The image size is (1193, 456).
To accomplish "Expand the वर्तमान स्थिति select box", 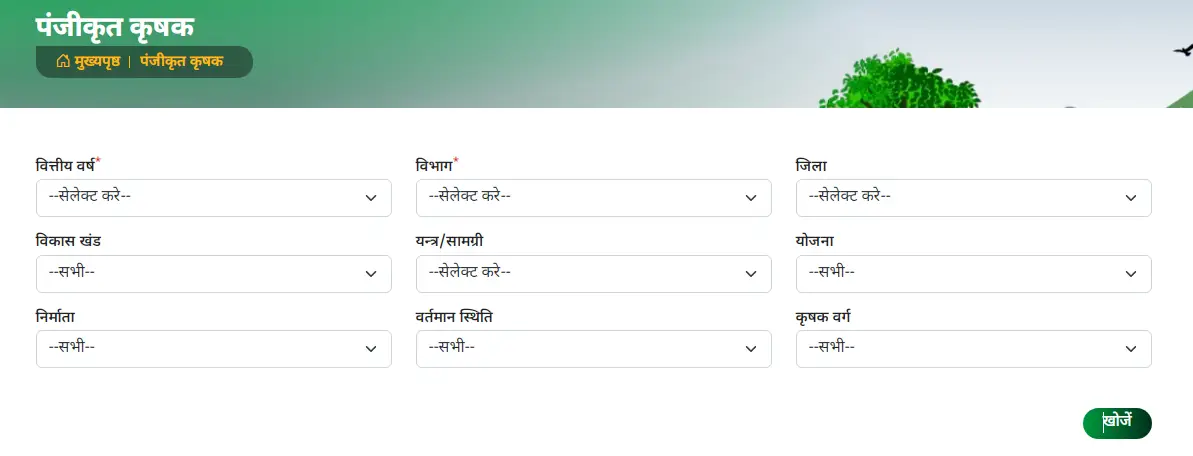I will coord(593,349).
